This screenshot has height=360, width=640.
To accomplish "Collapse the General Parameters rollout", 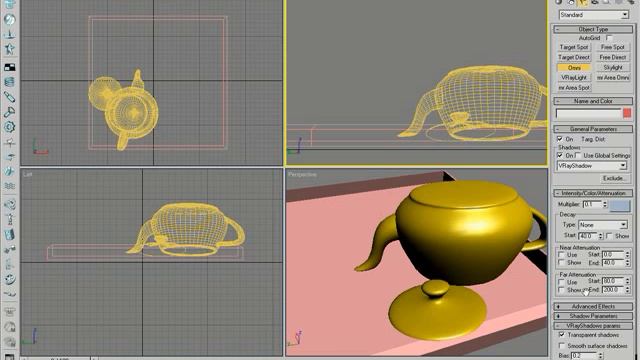I will point(593,129).
